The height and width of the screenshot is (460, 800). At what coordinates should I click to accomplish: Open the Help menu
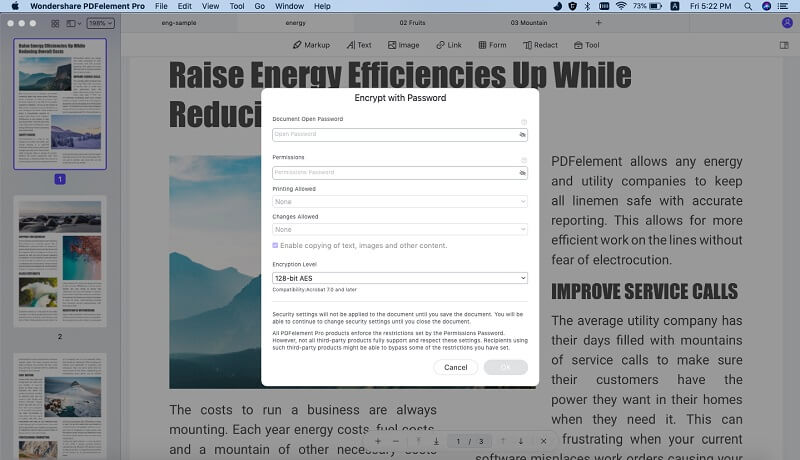coord(322,6)
